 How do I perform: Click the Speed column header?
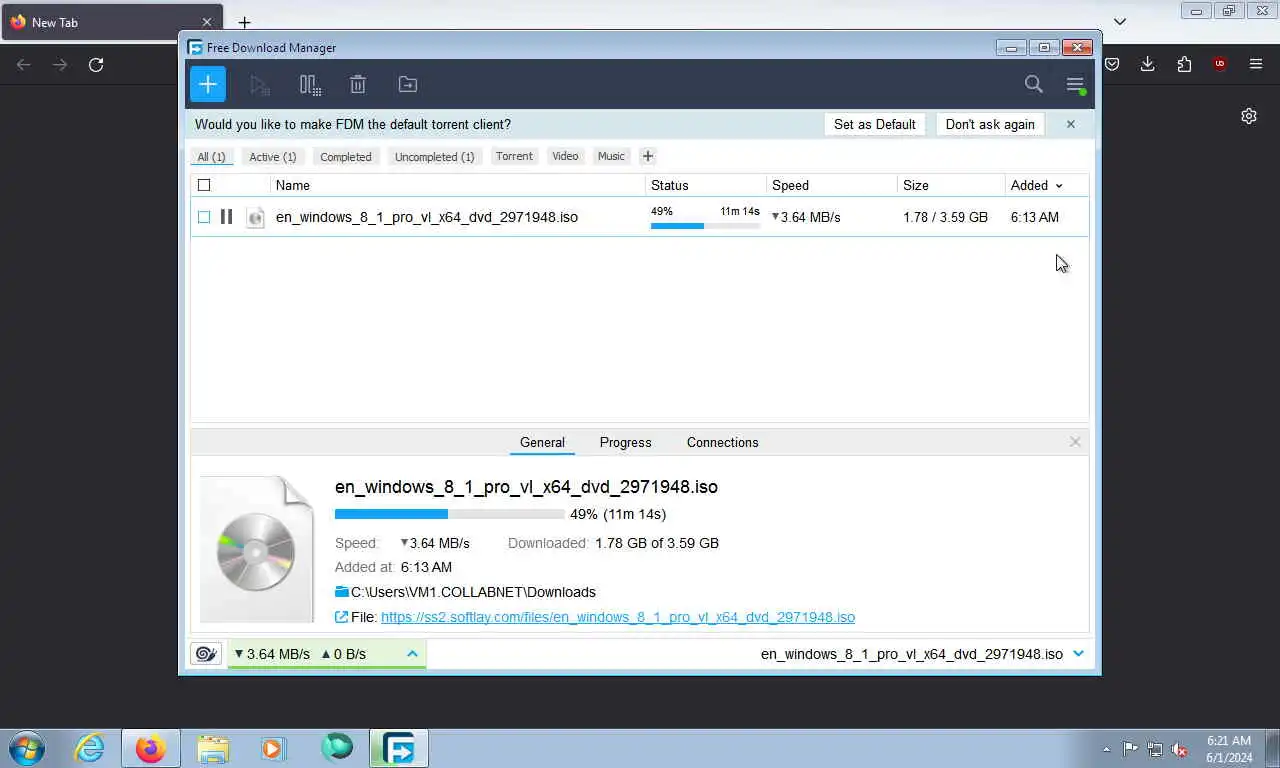coord(832,185)
